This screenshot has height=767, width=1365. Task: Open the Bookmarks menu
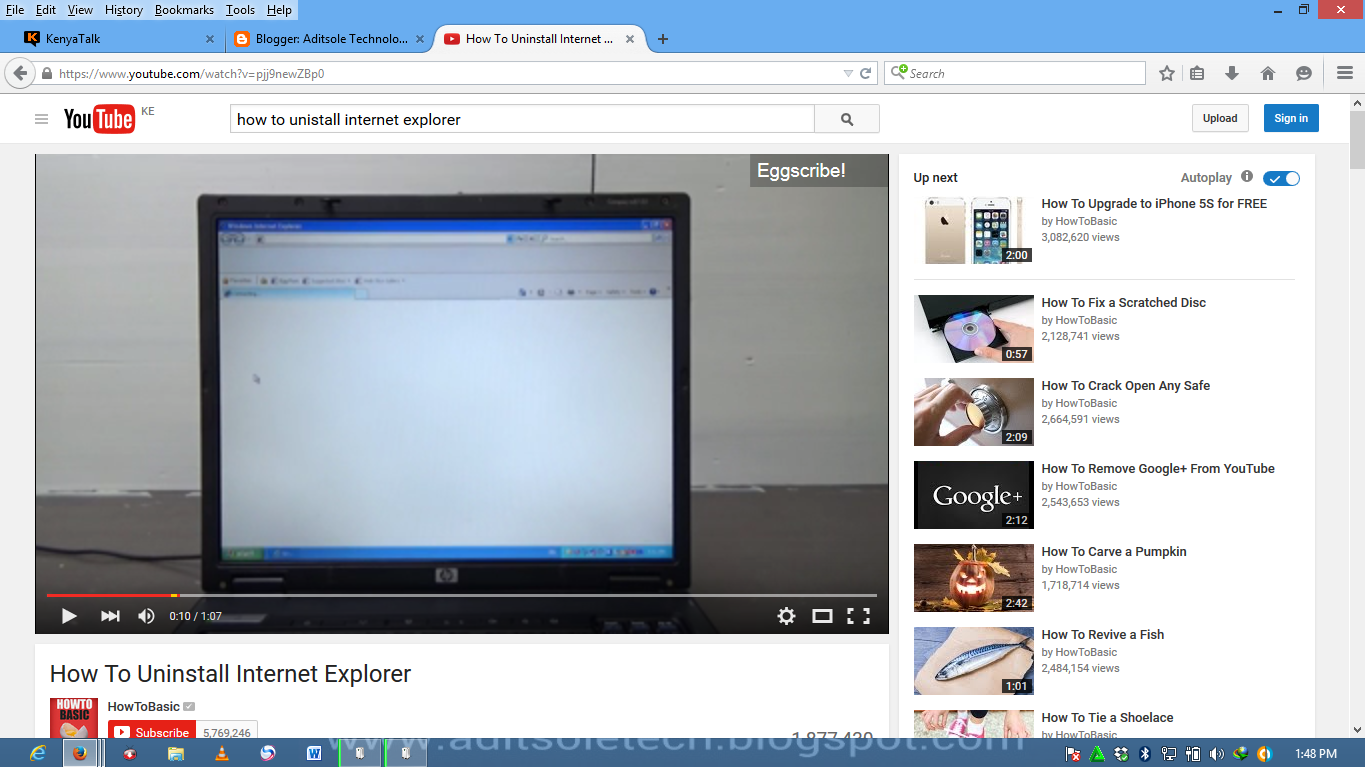tap(184, 10)
